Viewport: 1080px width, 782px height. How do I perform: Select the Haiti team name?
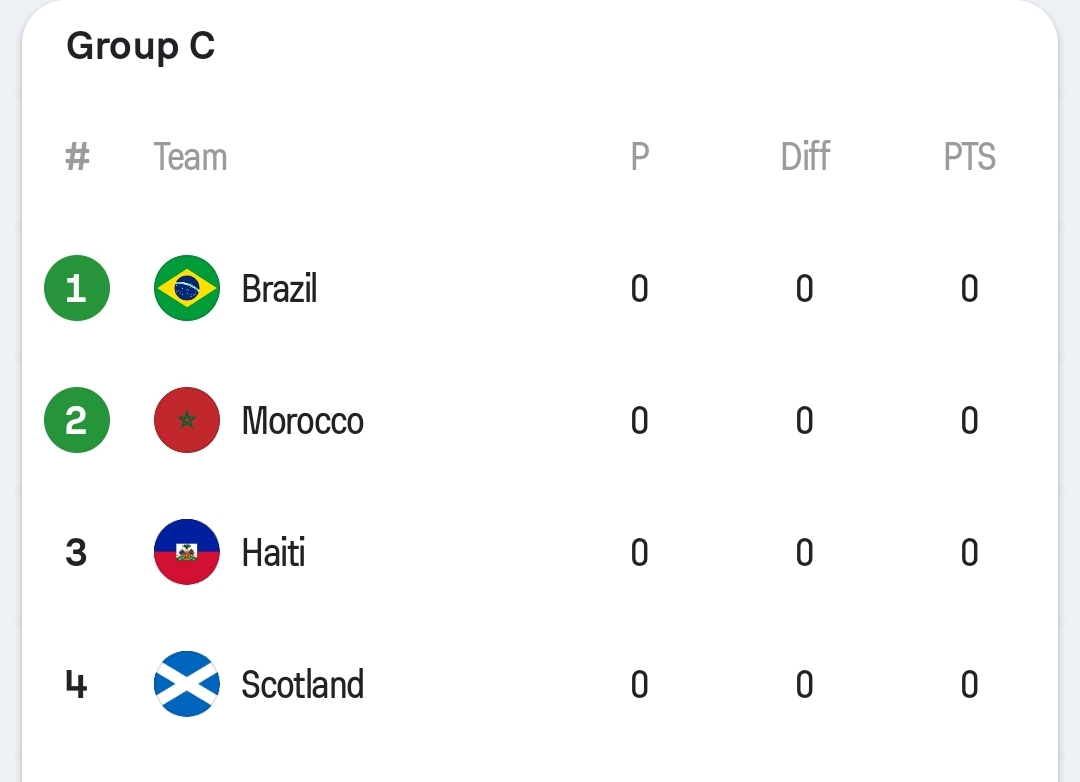coord(273,553)
